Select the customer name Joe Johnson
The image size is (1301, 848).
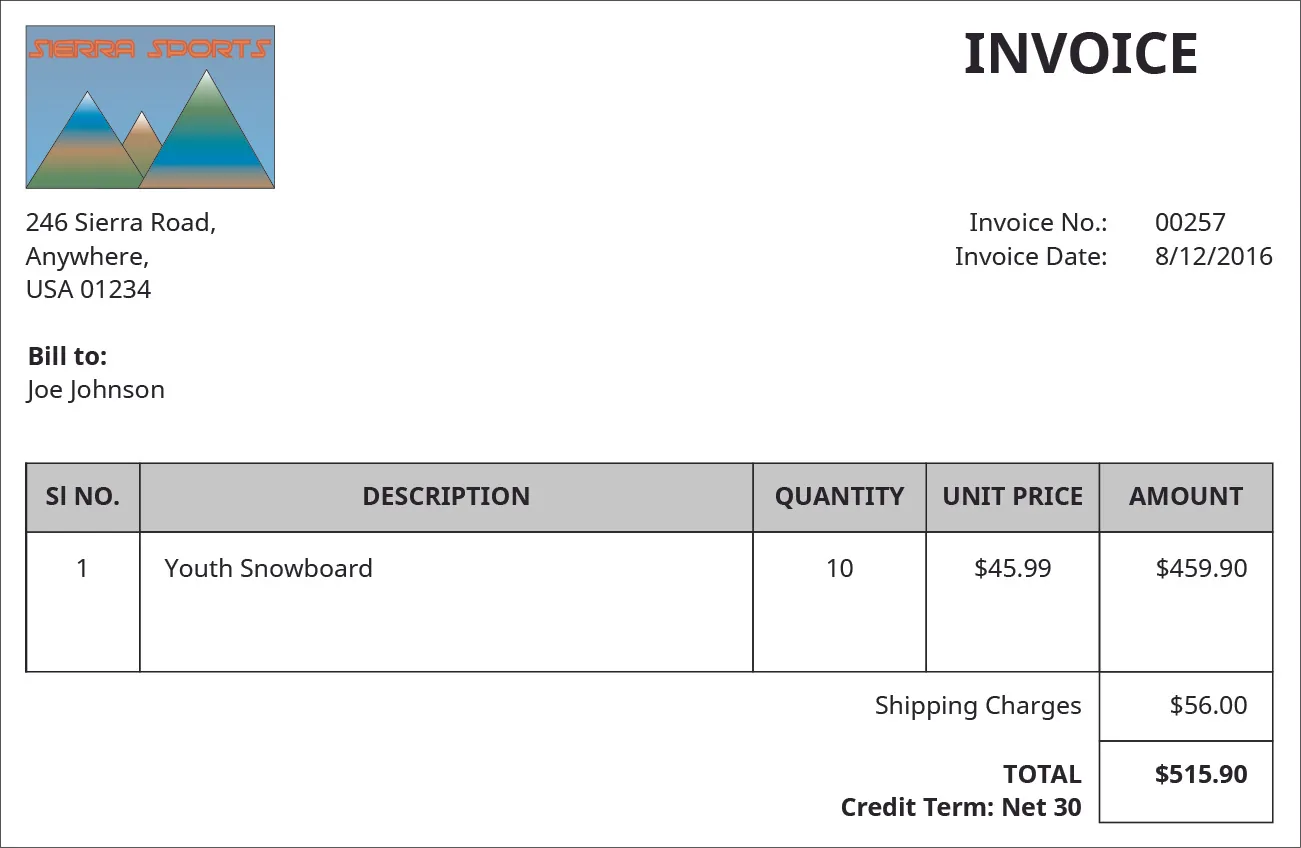(x=95, y=389)
